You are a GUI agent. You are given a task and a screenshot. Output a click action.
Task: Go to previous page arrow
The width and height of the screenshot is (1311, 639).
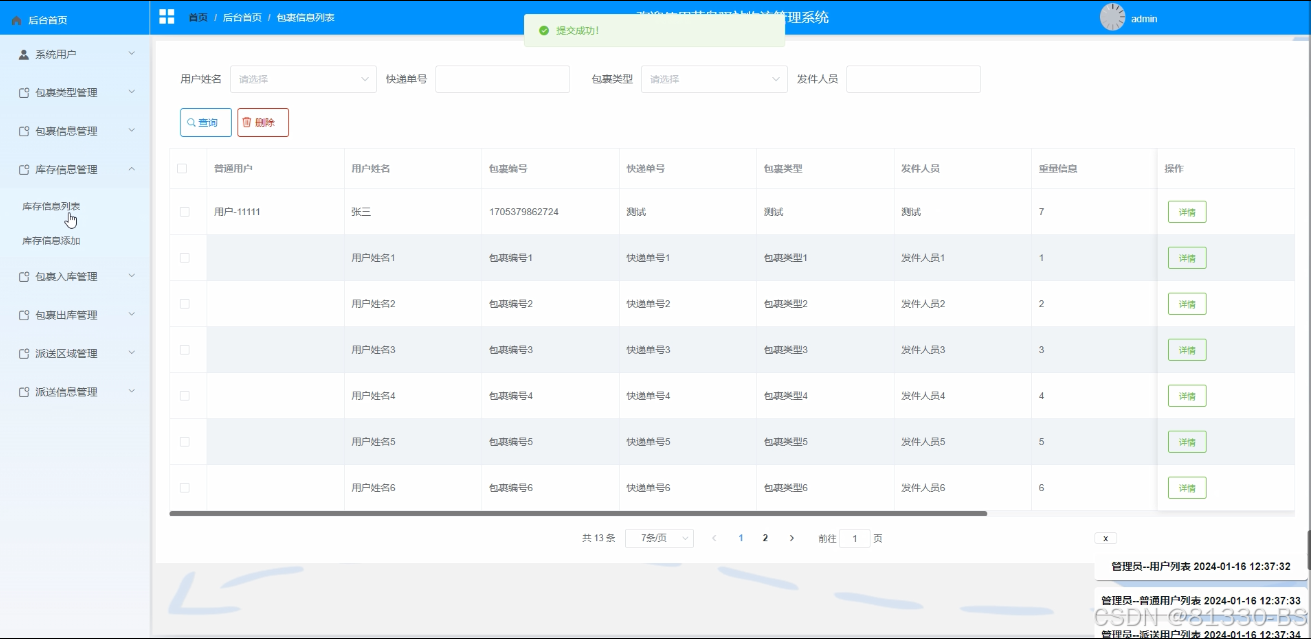(x=714, y=538)
